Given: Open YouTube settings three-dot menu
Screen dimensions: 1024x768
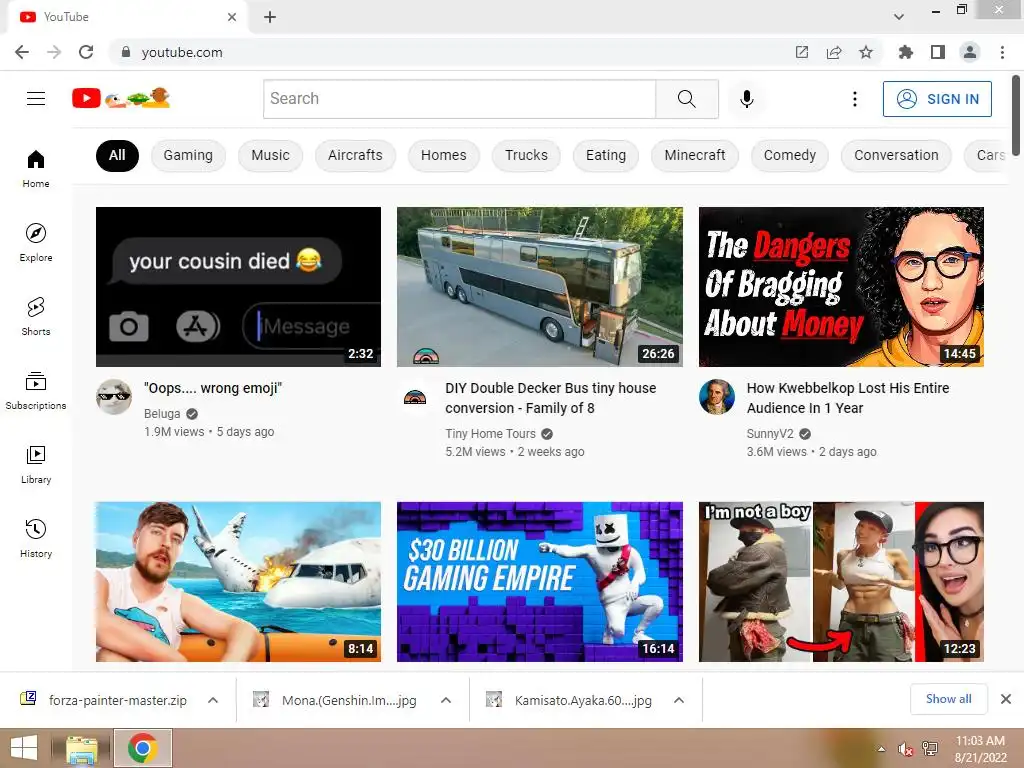Looking at the screenshot, I should tap(854, 99).
